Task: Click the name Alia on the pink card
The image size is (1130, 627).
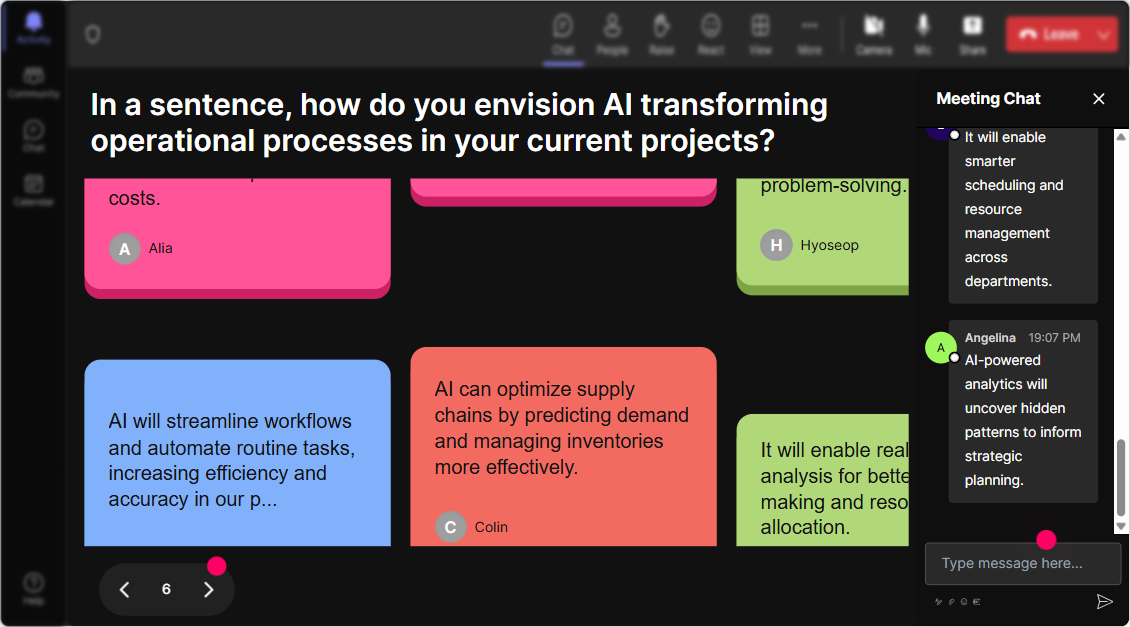Action: (x=161, y=249)
